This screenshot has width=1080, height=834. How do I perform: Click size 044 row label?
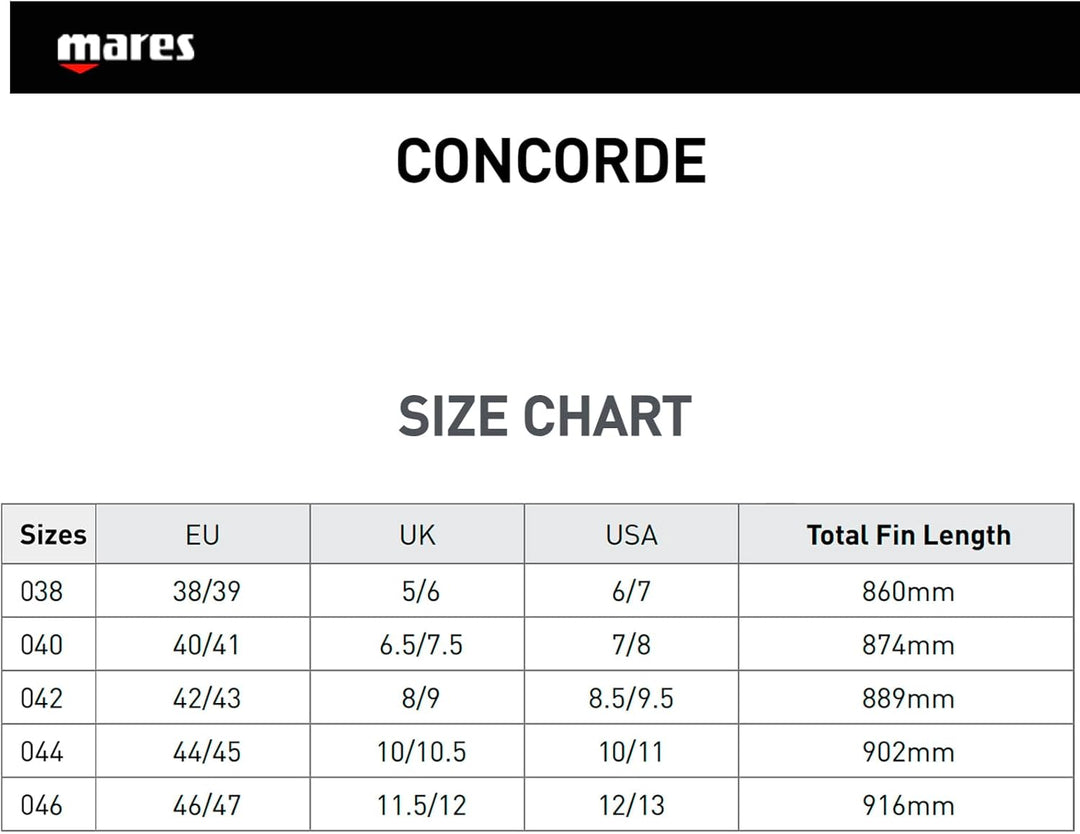(x=41, y=752)
